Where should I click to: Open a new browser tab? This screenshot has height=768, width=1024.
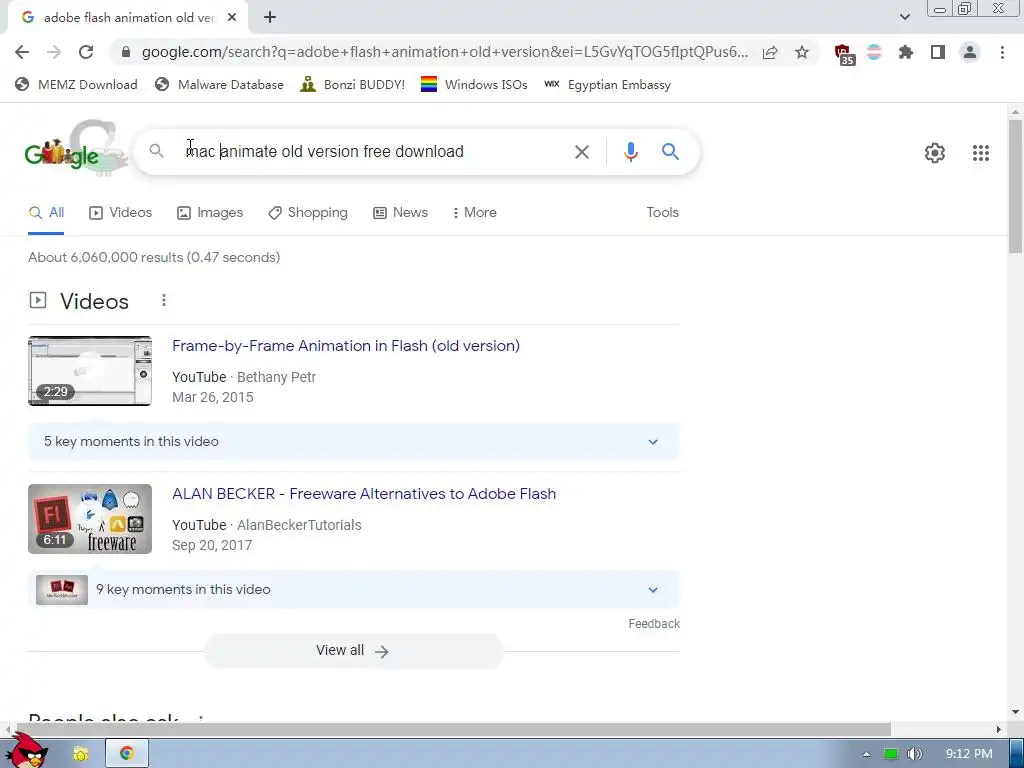click(270, 17)
